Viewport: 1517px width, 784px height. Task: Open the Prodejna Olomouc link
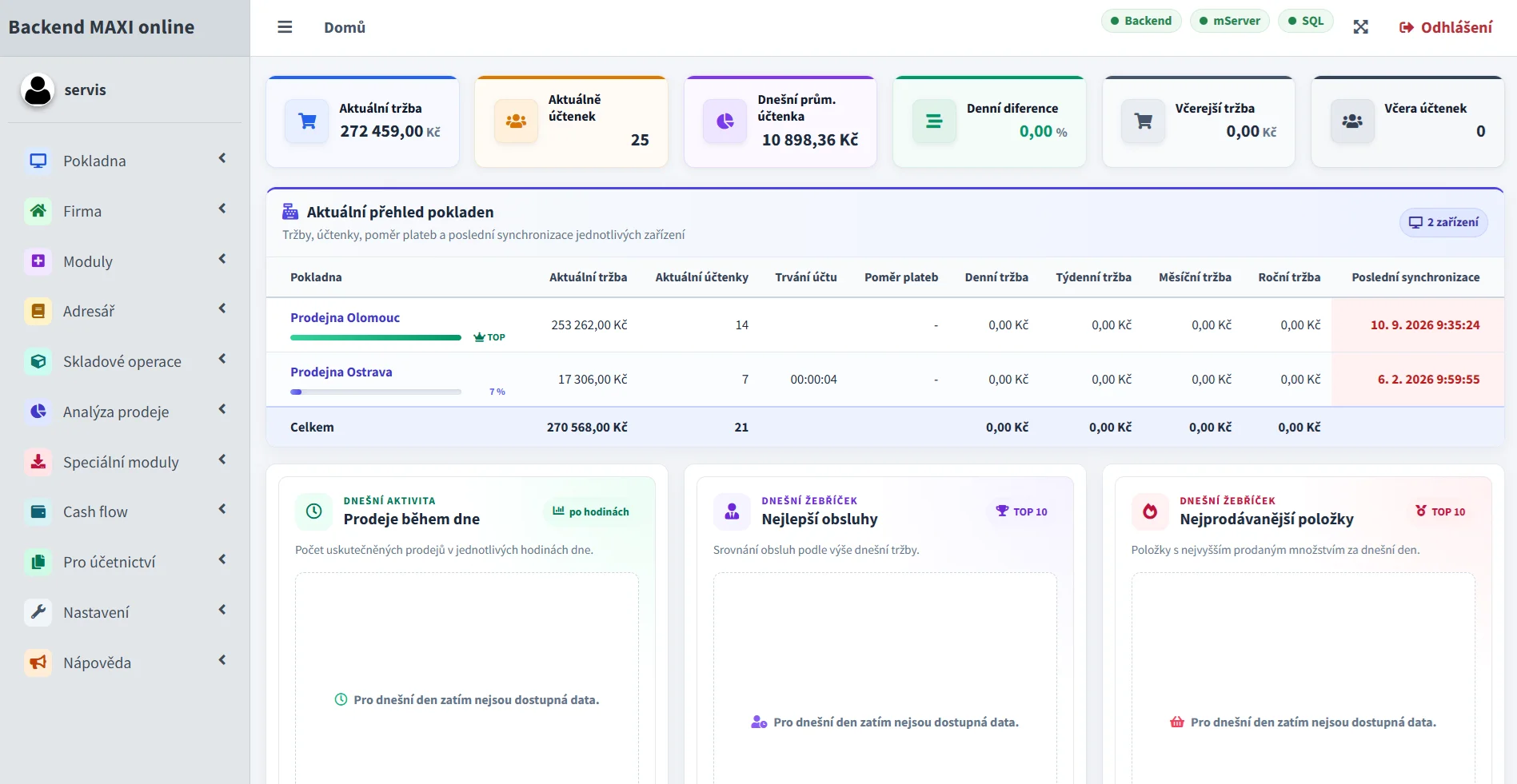pos(345,317)
